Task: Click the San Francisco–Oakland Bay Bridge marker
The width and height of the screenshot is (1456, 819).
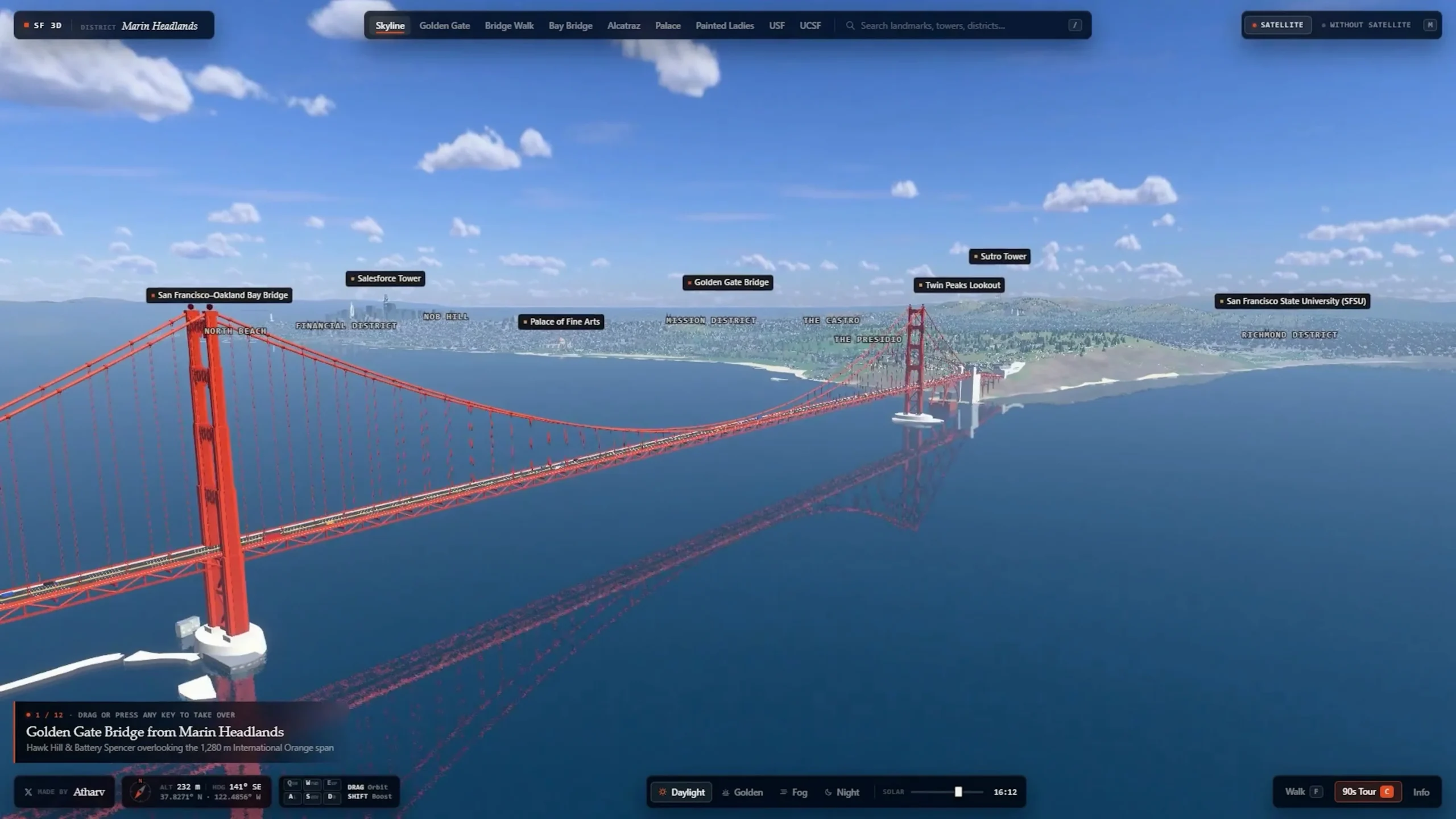Action: click(220, 295)
